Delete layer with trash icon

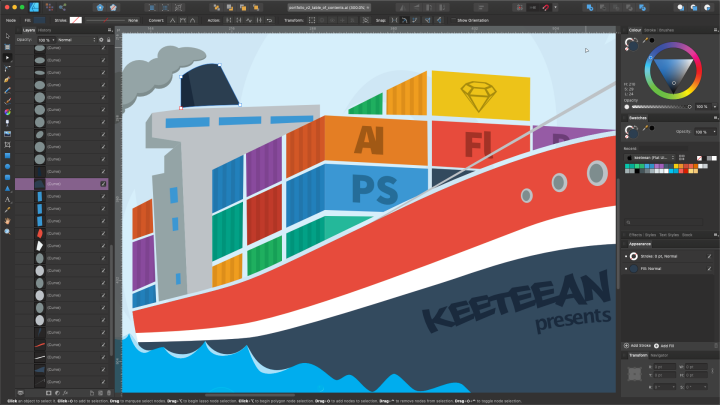(109, 393)
